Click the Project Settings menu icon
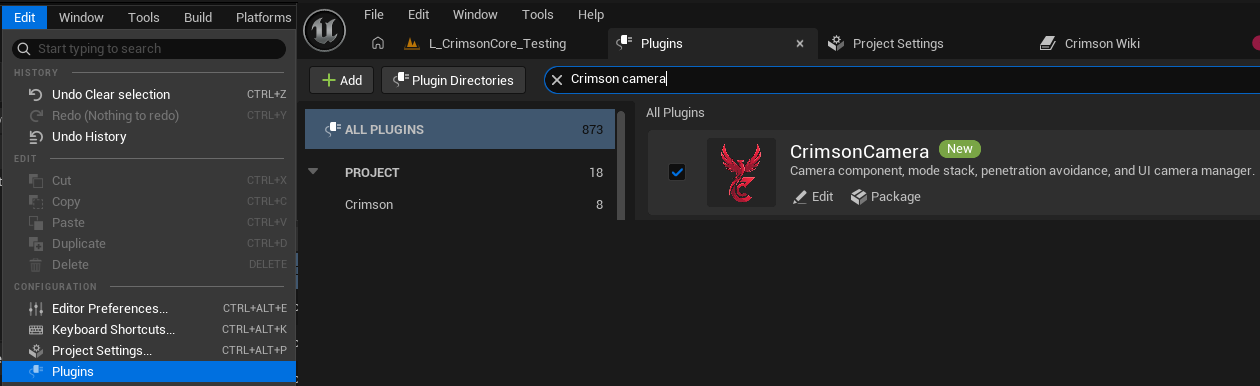The image size is (1260, 386). click(x=36, y=350)
